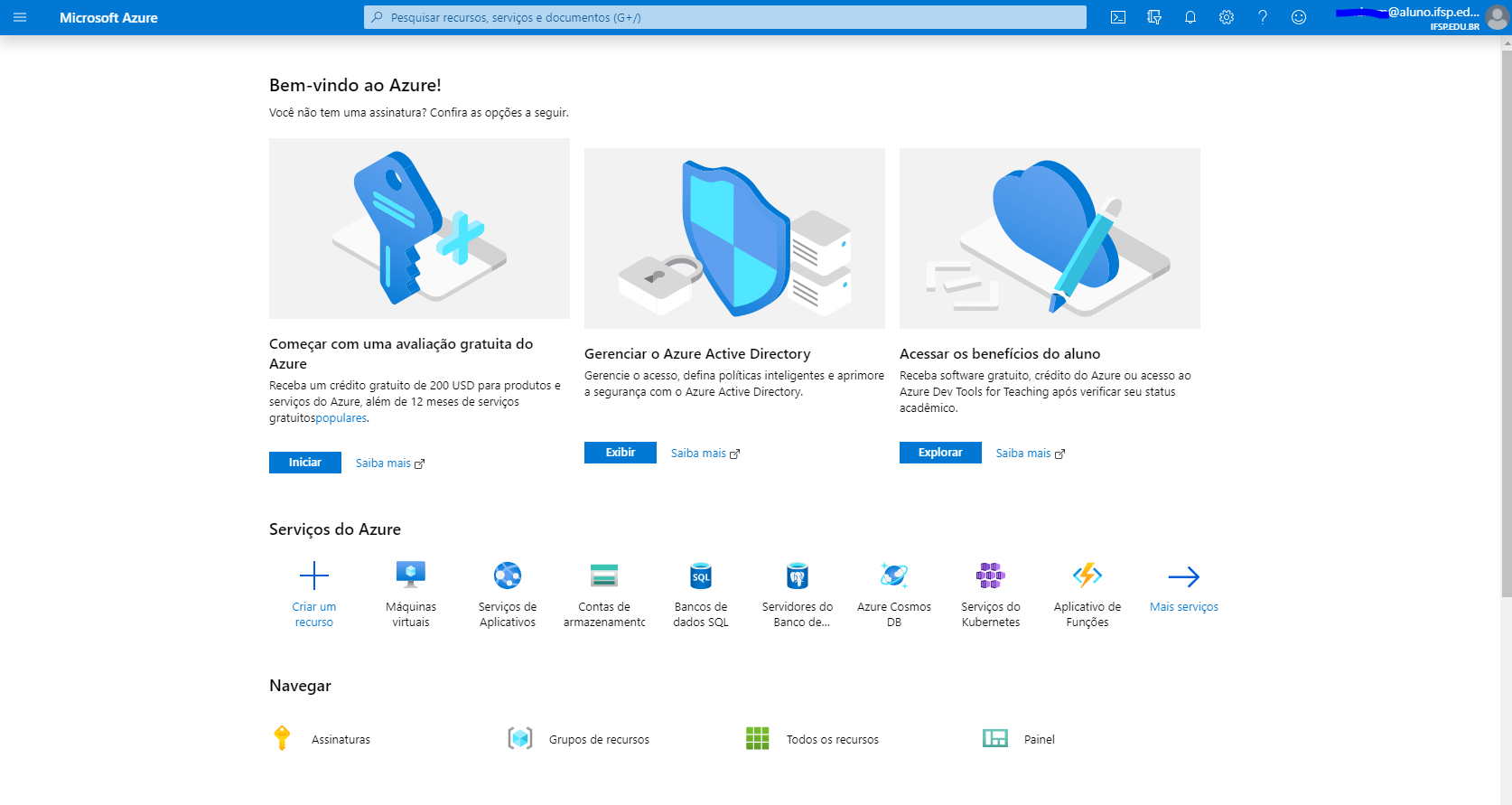The image size is (1512, 805).
Task: Open portal settings gear icon
Action: (1227, 17)
